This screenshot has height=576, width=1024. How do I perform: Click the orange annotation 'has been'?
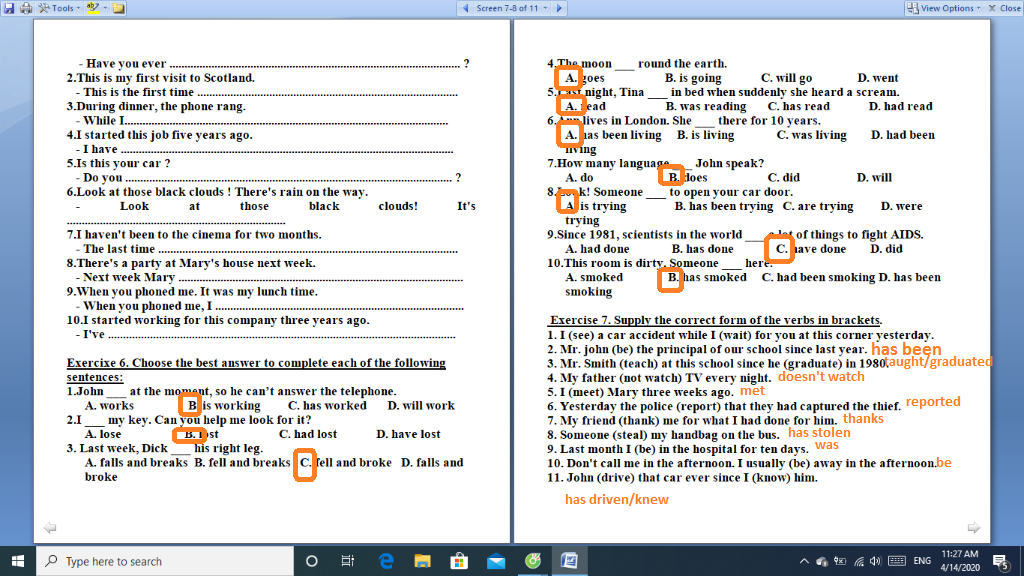(x=906, y=349)
